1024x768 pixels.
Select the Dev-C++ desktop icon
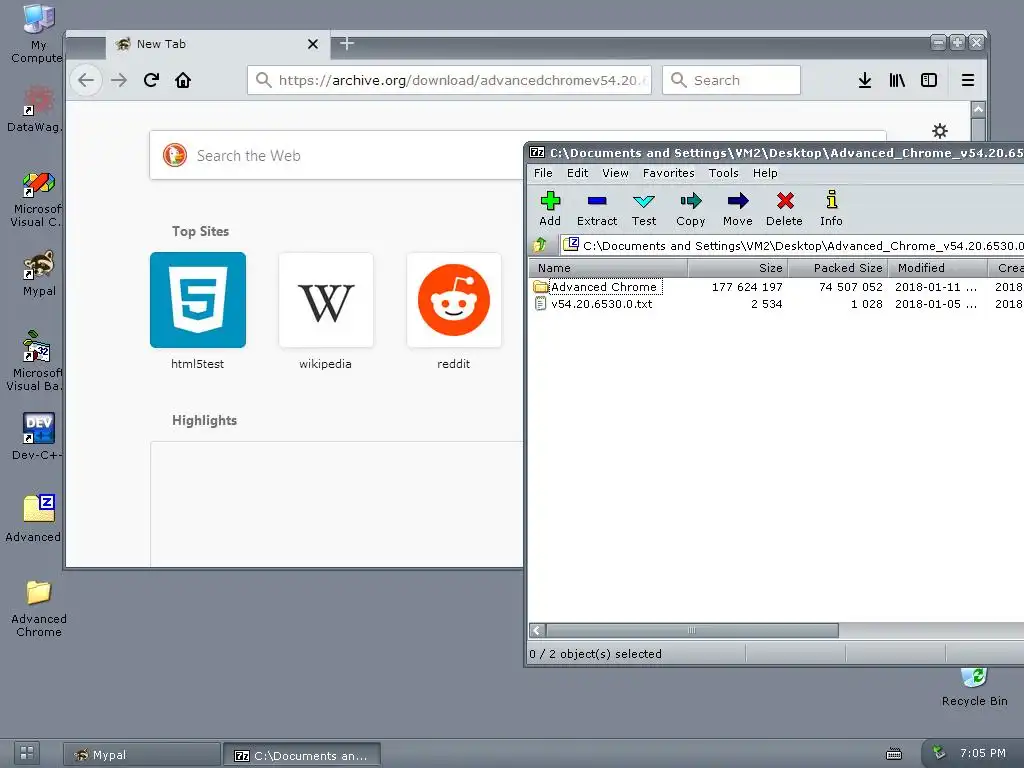[37, 436]
